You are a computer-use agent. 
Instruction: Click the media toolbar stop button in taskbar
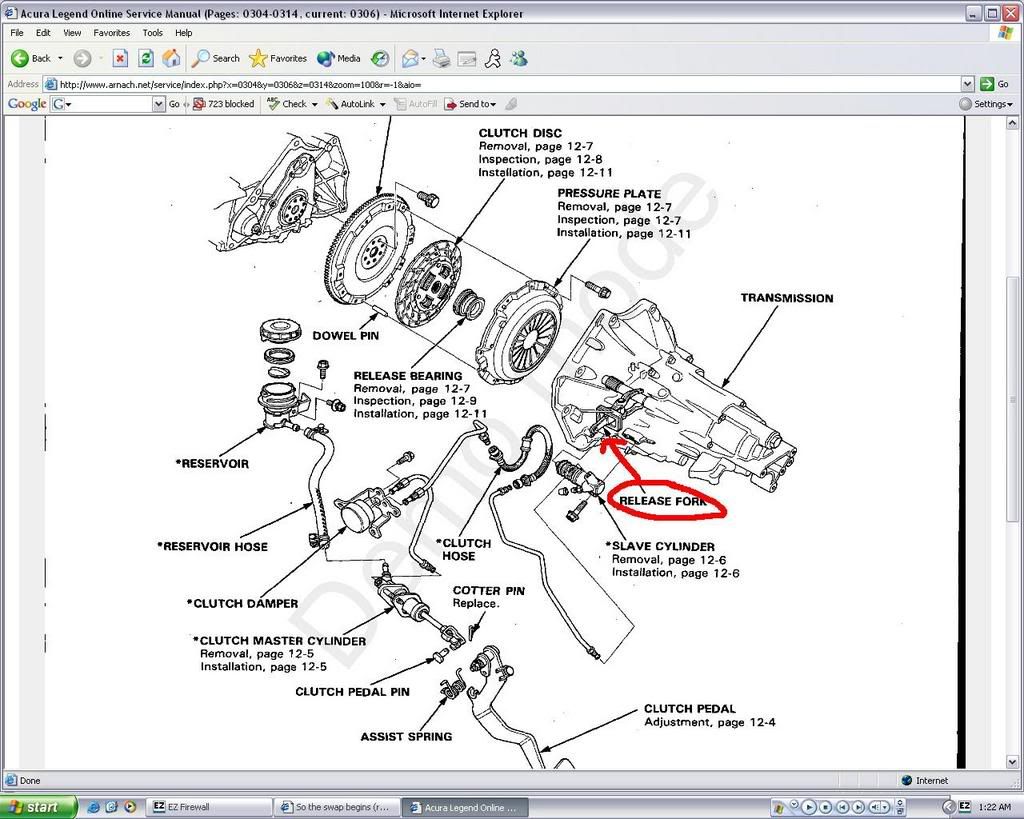pos(825,807)
